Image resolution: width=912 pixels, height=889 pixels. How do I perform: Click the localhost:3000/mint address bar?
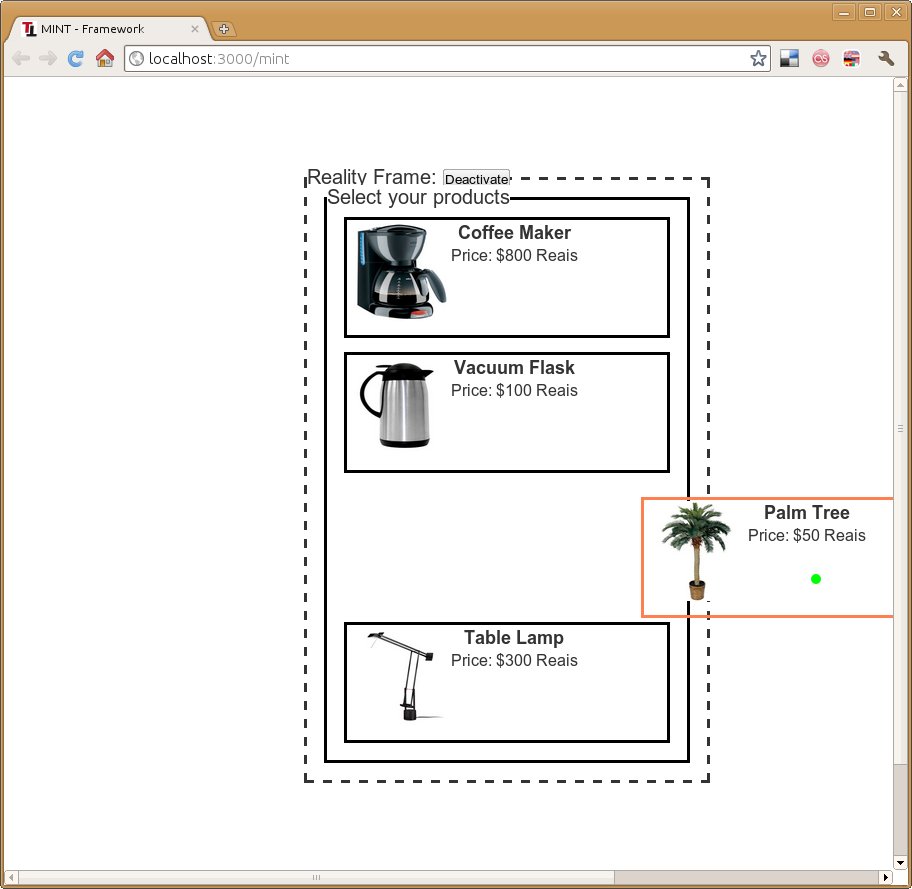(x=440, y=59)
